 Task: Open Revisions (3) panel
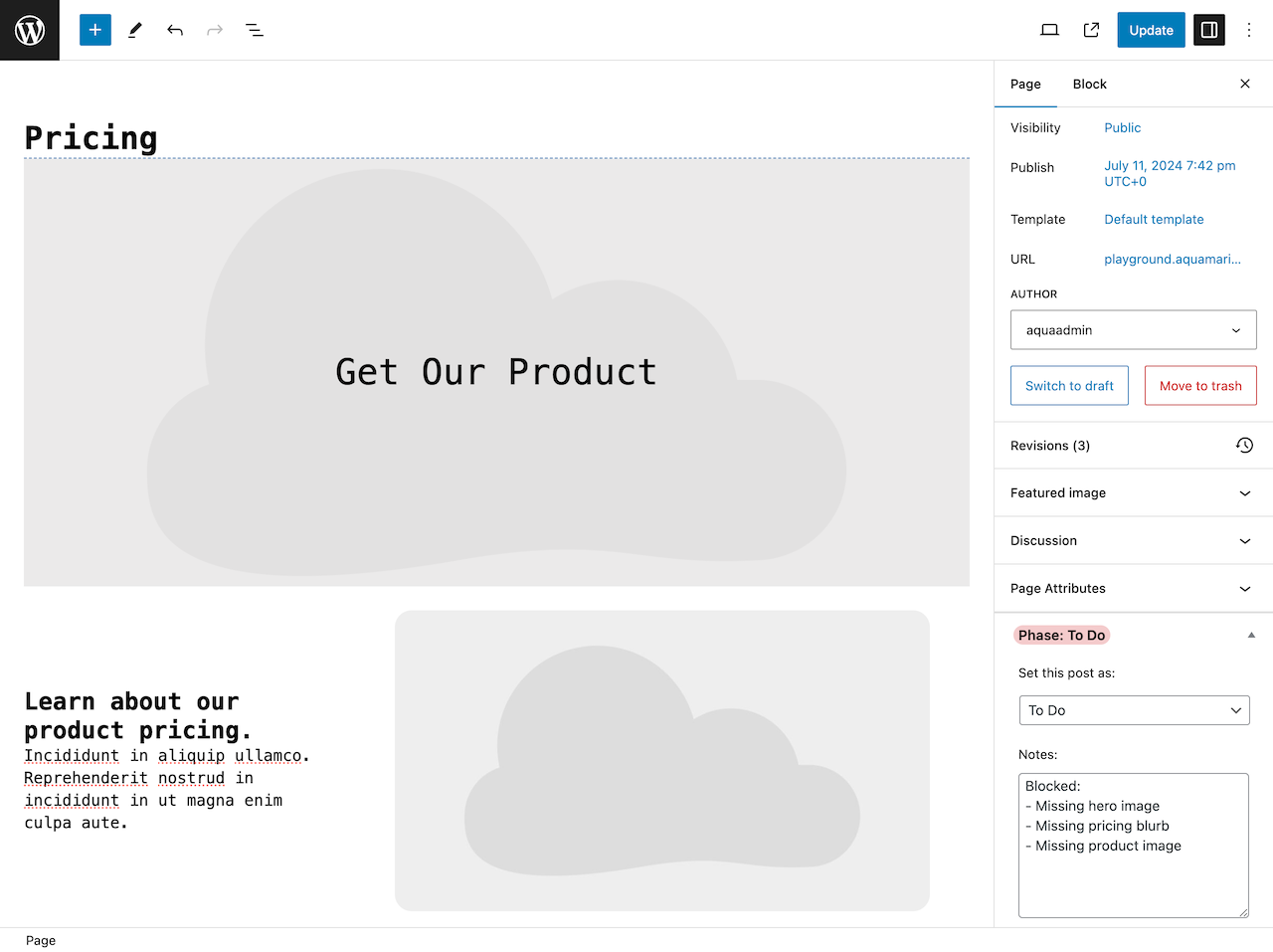pyautogui.click(x=1134, y=446)
